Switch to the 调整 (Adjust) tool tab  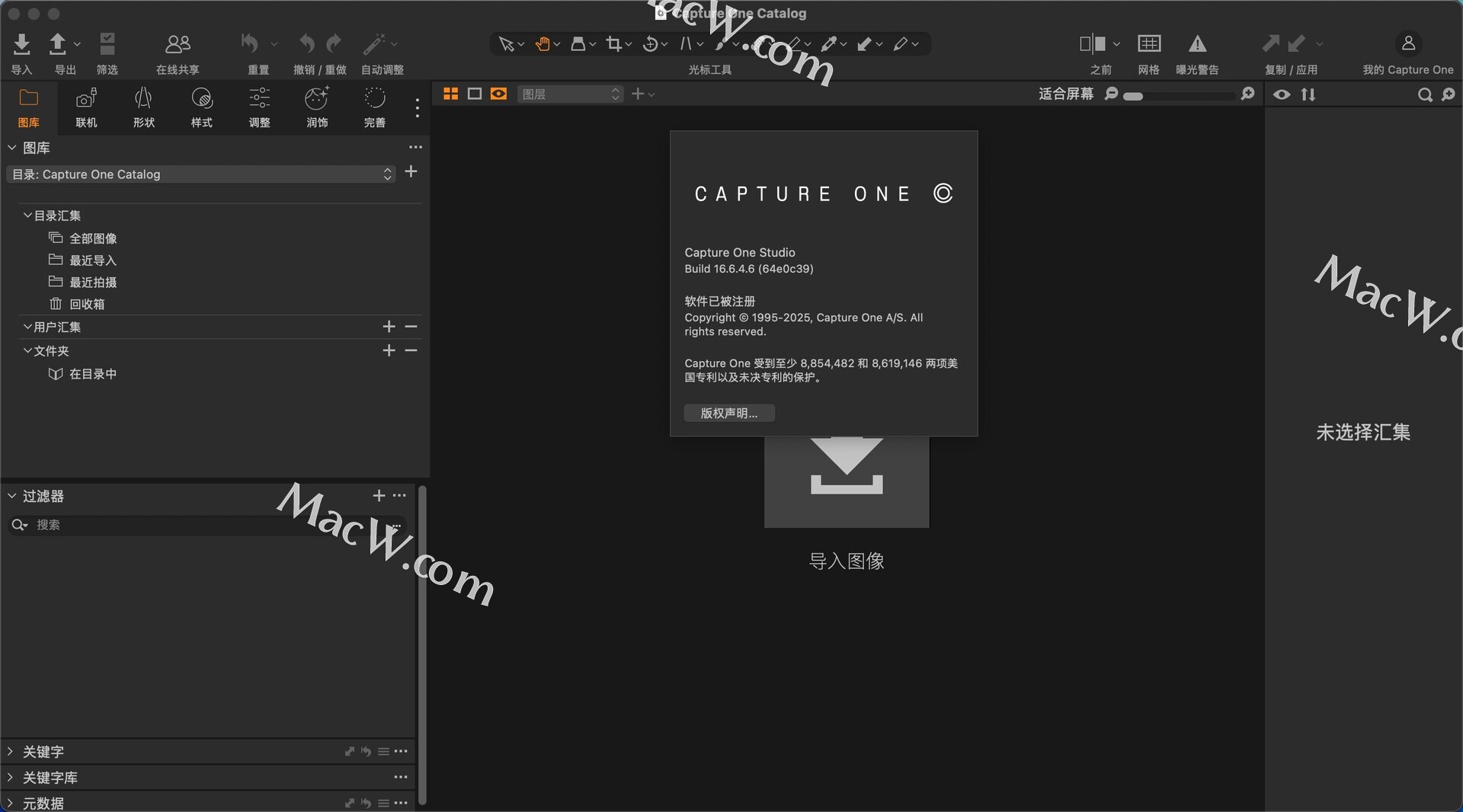click(260, 107)
